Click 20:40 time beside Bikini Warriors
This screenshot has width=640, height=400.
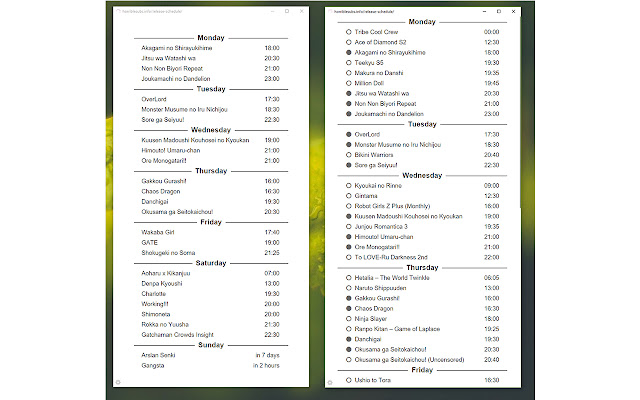pyautogui.click(x=491, y=155)
